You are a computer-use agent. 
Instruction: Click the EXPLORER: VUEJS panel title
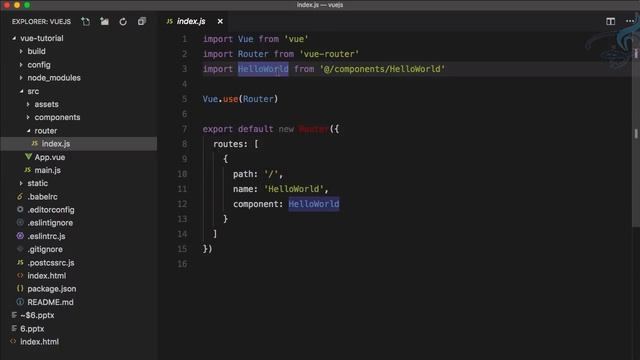point(41,22)
